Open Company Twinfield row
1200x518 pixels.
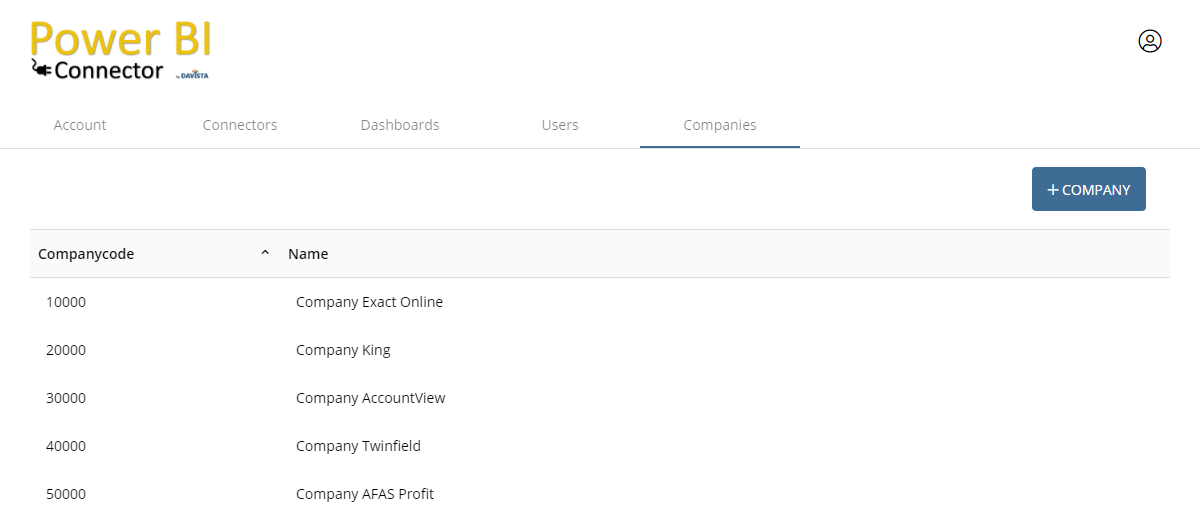click(x=600, y=446)
